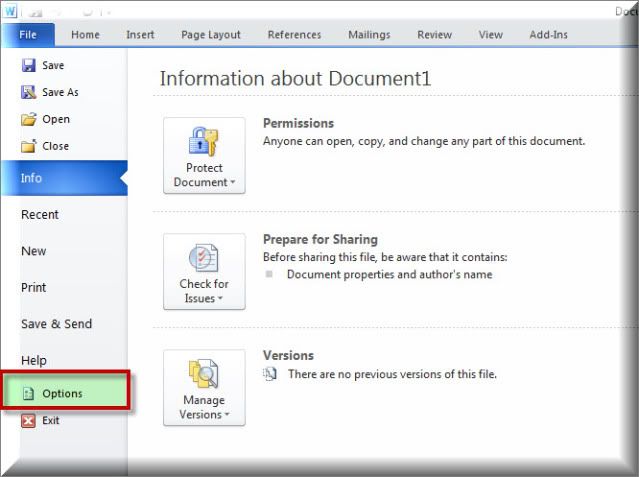The image size is (639, 477).
Task: Click the Open folder icon
Action: point(29,119)
